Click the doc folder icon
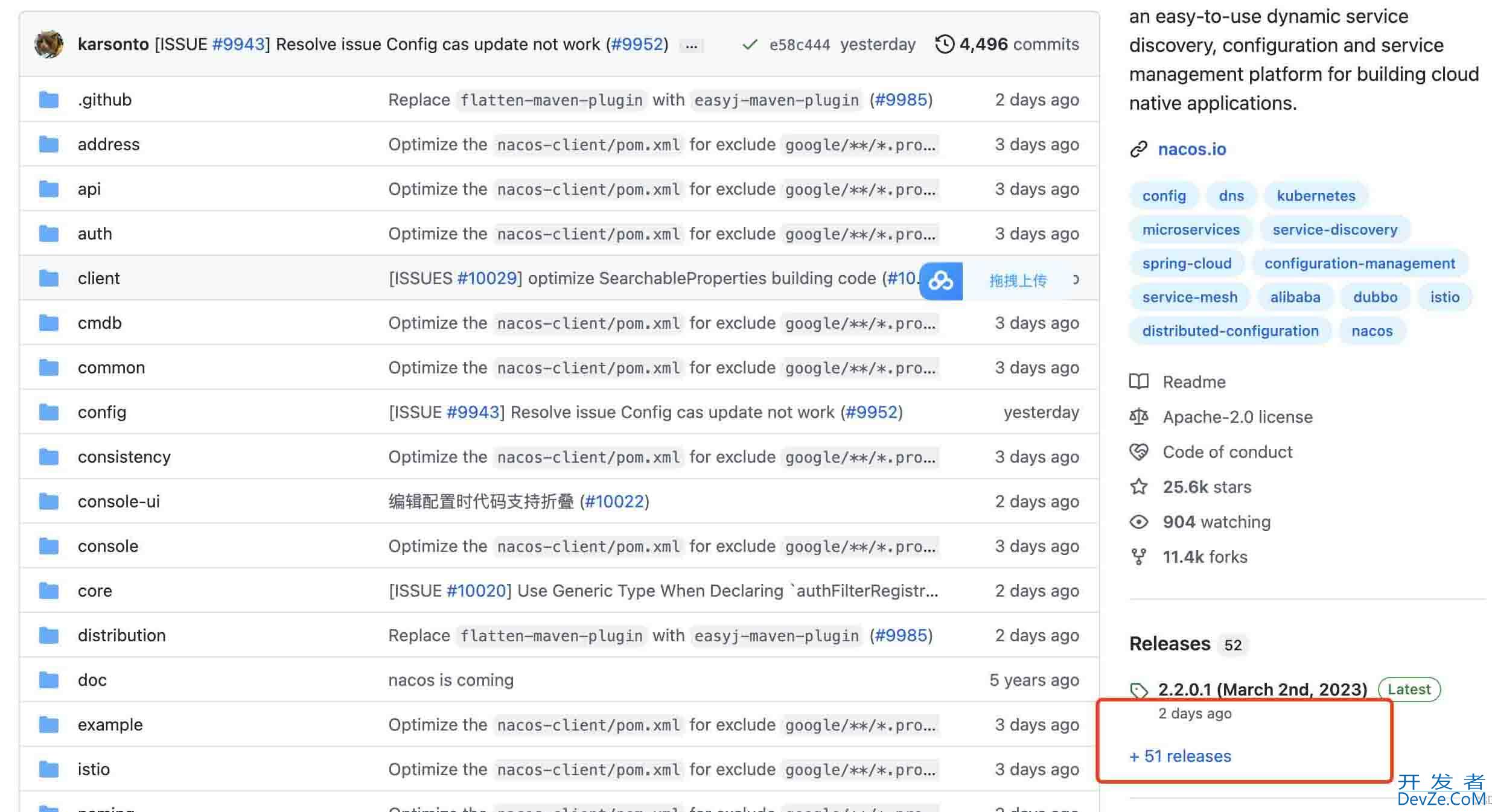This screenshot has width=1492, height=812. click(x=49, y=680)
